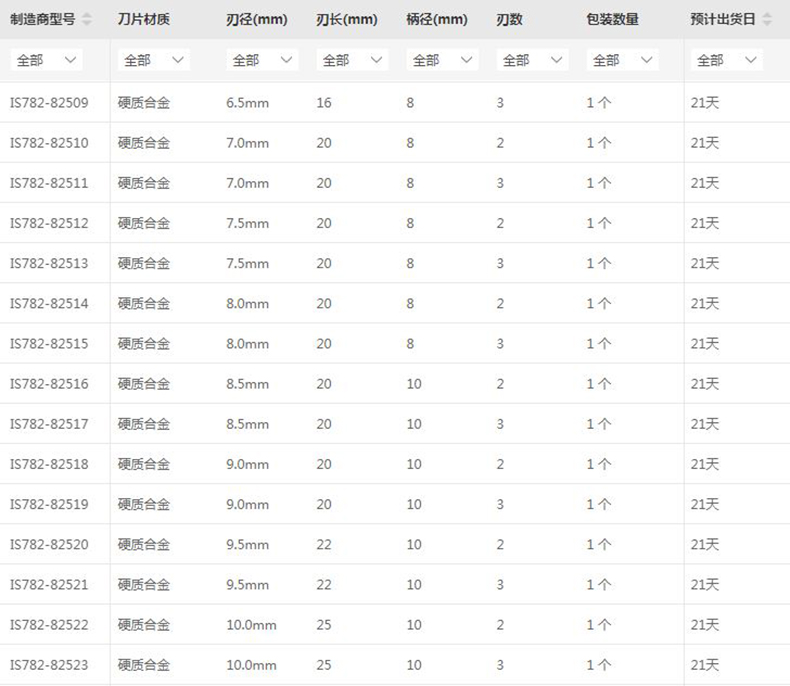This screenshot has width=790, height=686.
Task: Select model IS782-82517
Action: pyautogui.click(x=49, y=424)
